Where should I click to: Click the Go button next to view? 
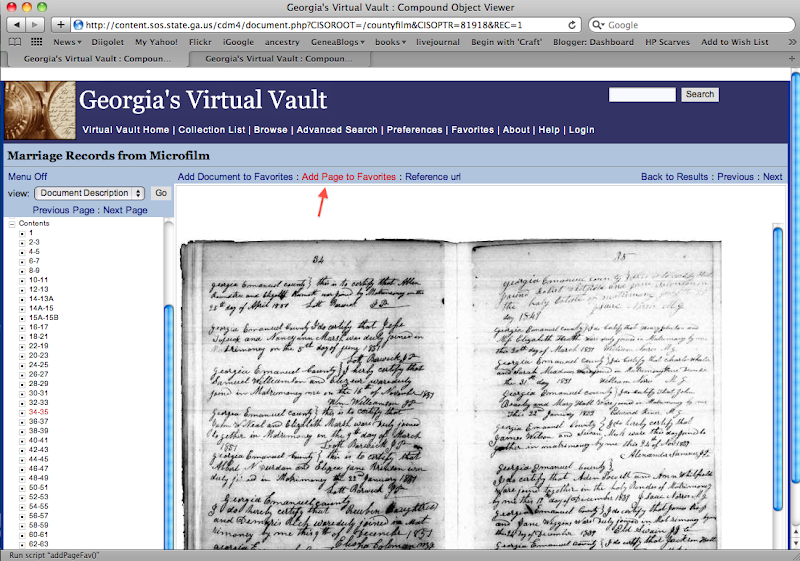point(161,193)
